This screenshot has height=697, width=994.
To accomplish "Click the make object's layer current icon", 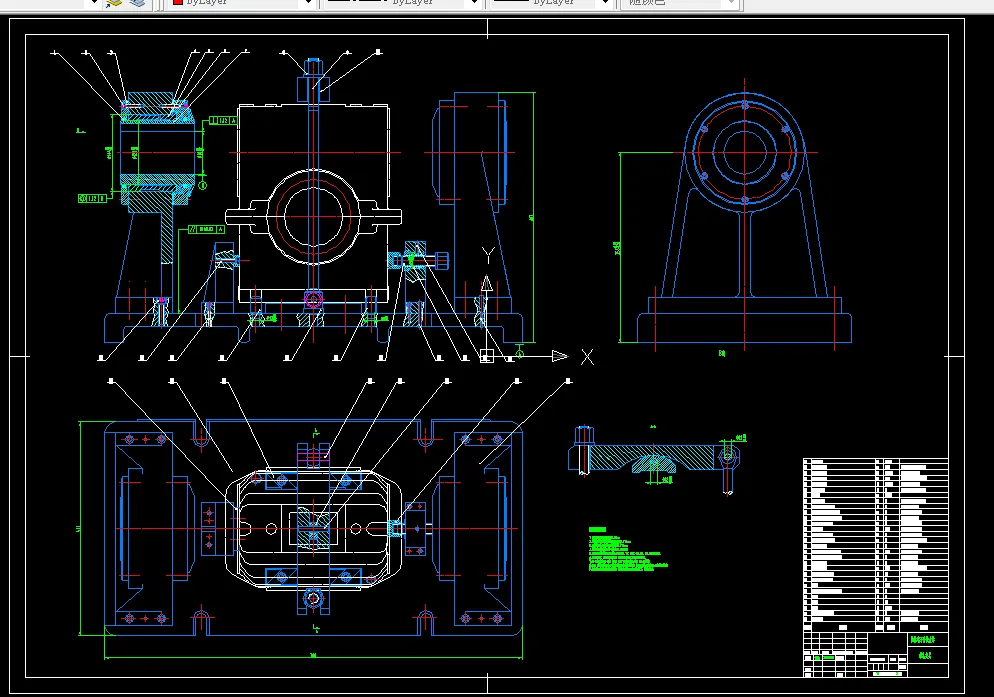I will [x=114, y=3].
